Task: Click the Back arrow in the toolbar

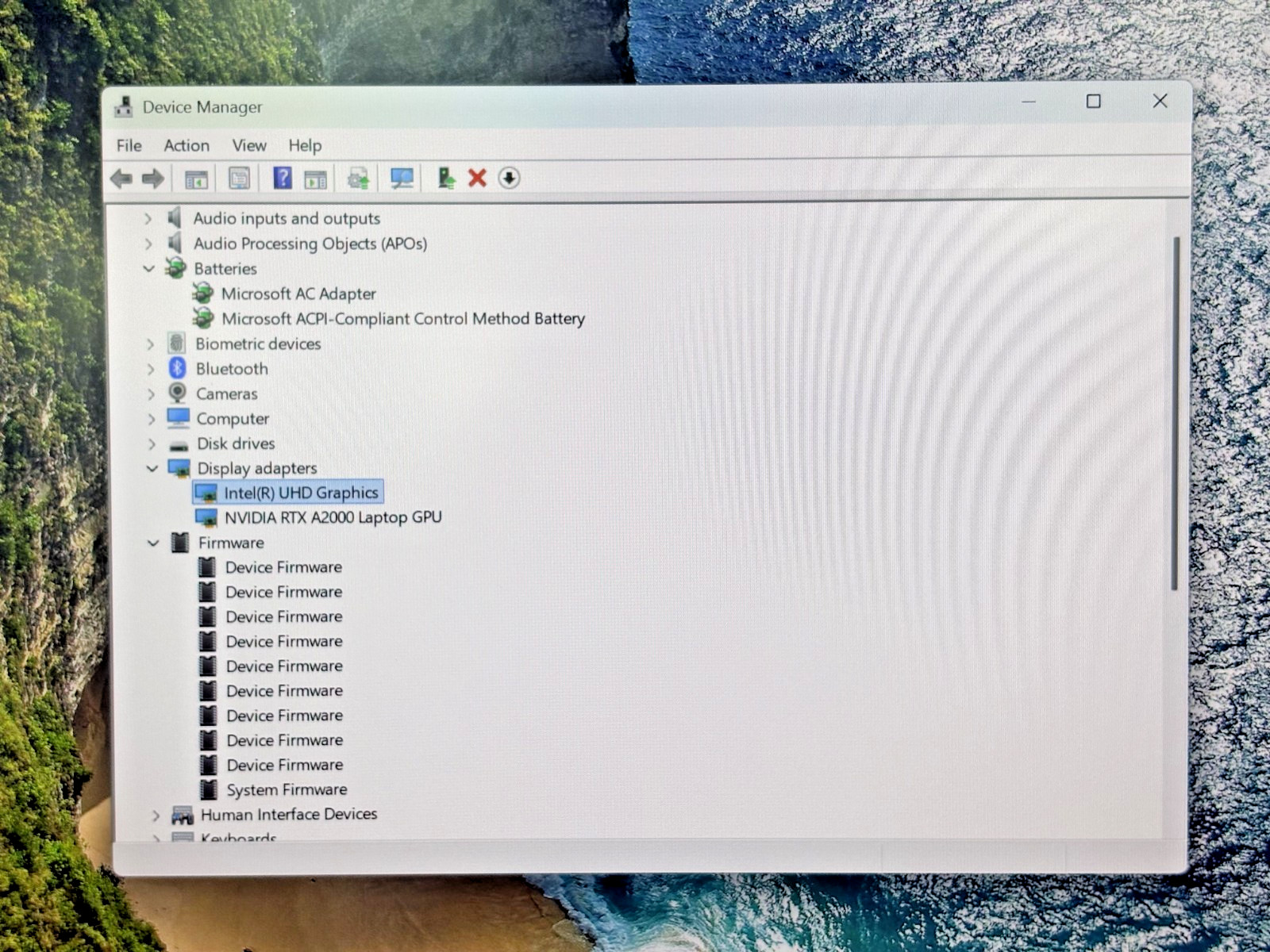Action: [x=121, y=178]
